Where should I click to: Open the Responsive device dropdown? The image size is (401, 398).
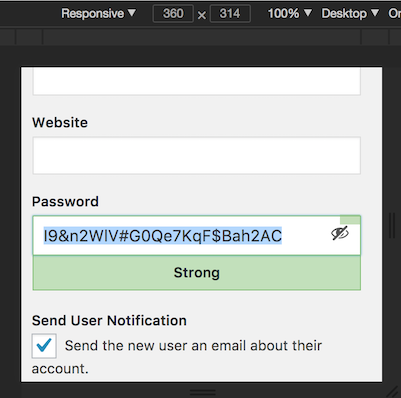point(99,13)
